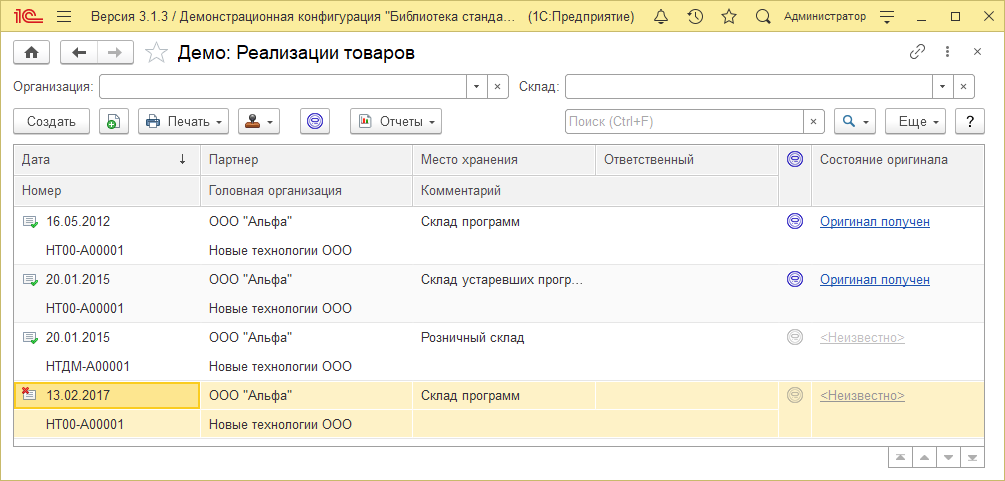Open Печать dropdown menu
The width and height of the screenshot is (1005, 481).
pos(183,121)
